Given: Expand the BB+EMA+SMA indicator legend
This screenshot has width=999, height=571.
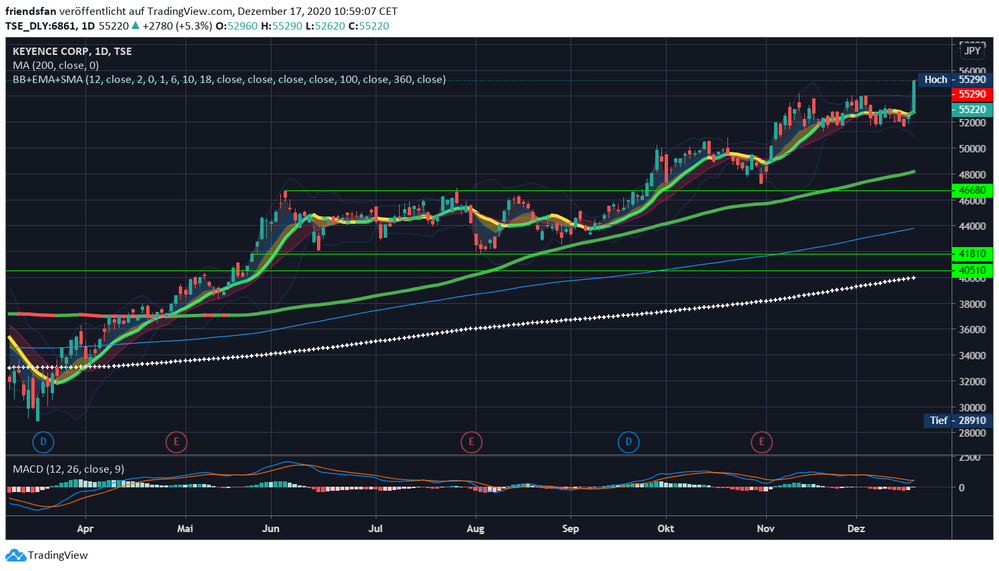Looking at the screenshot, I should point(229,79).
